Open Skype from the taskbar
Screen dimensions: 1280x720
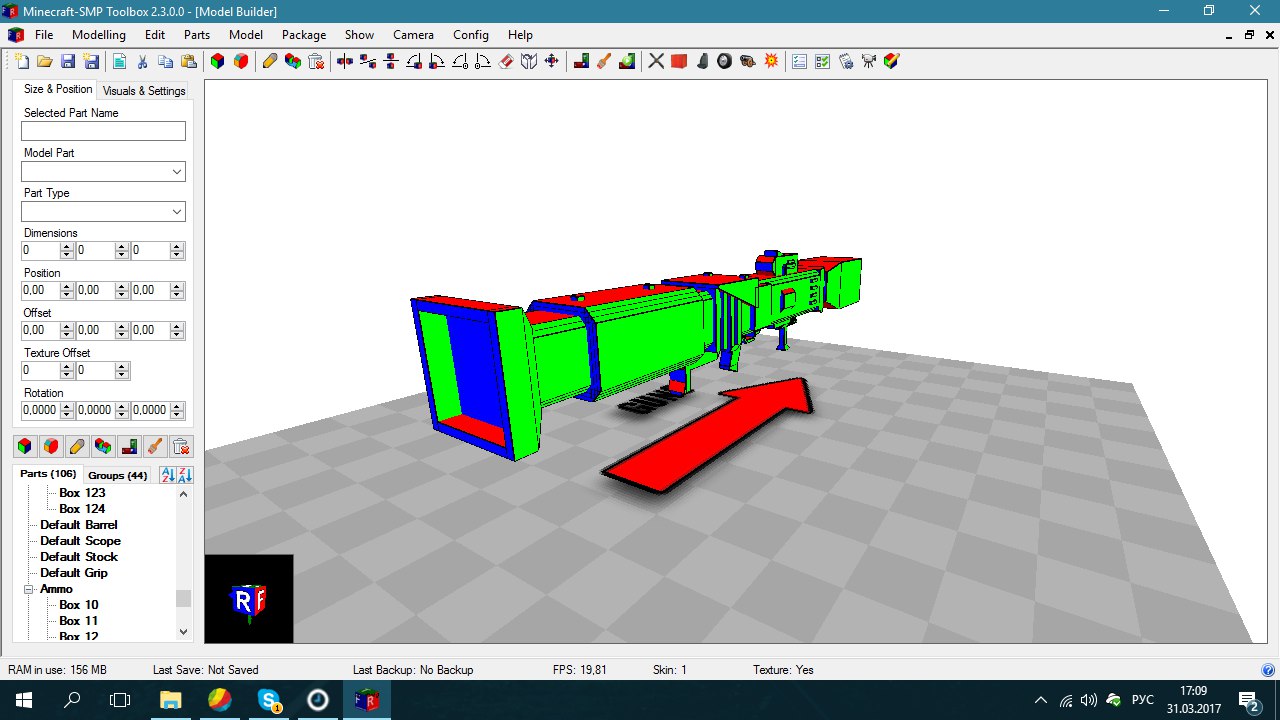[x=269, y=700]
